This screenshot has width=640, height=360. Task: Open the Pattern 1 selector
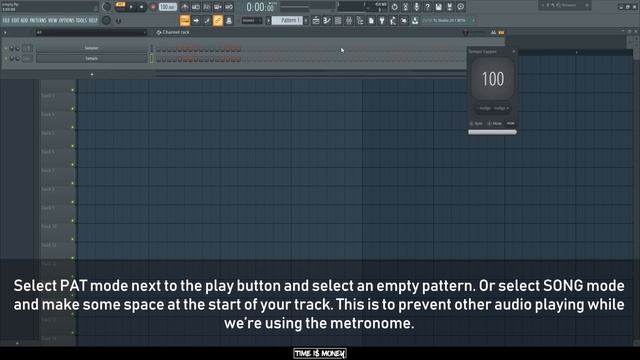tap(287, 20)
